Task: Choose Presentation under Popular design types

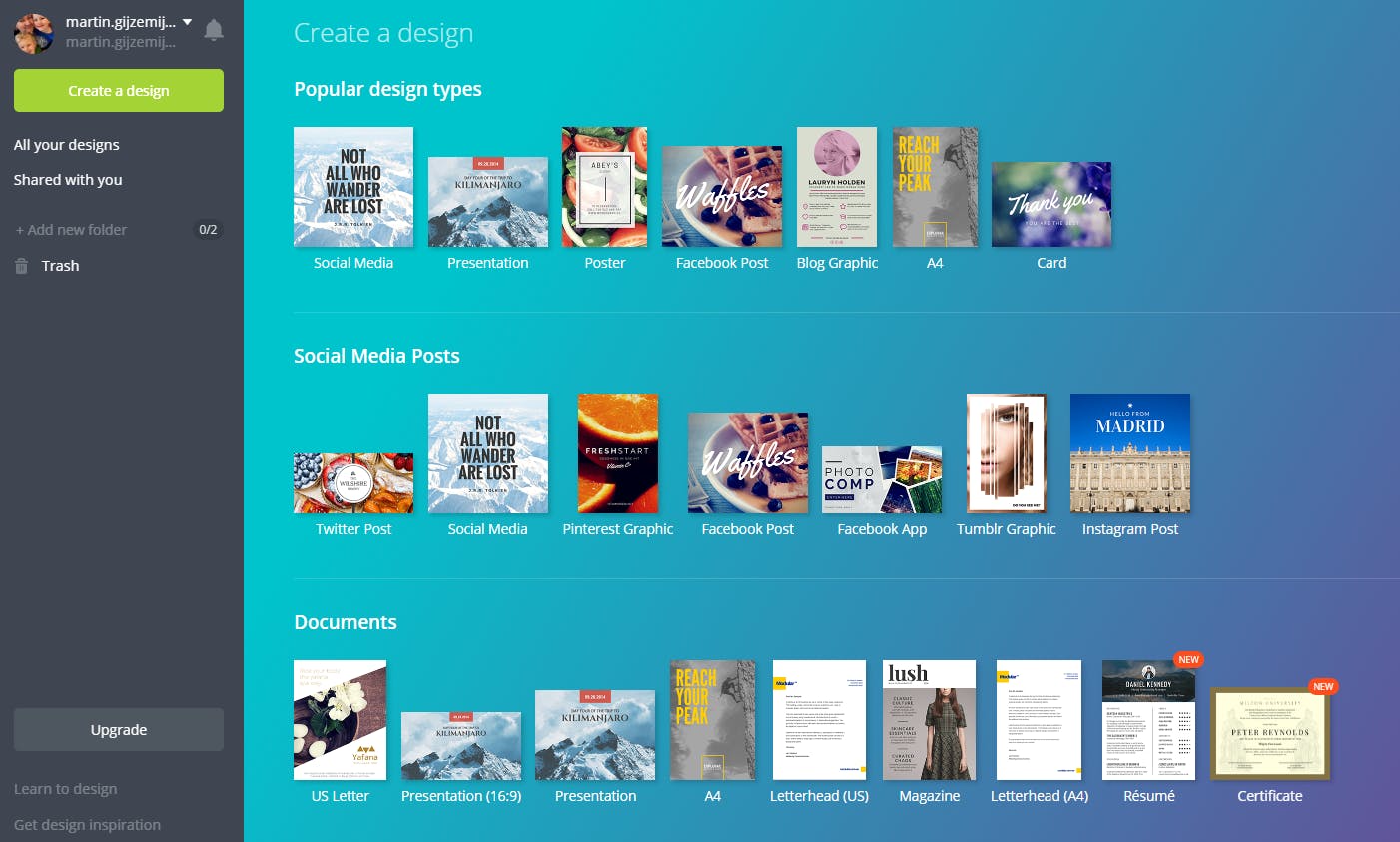Action: click(x=488, y=202)
